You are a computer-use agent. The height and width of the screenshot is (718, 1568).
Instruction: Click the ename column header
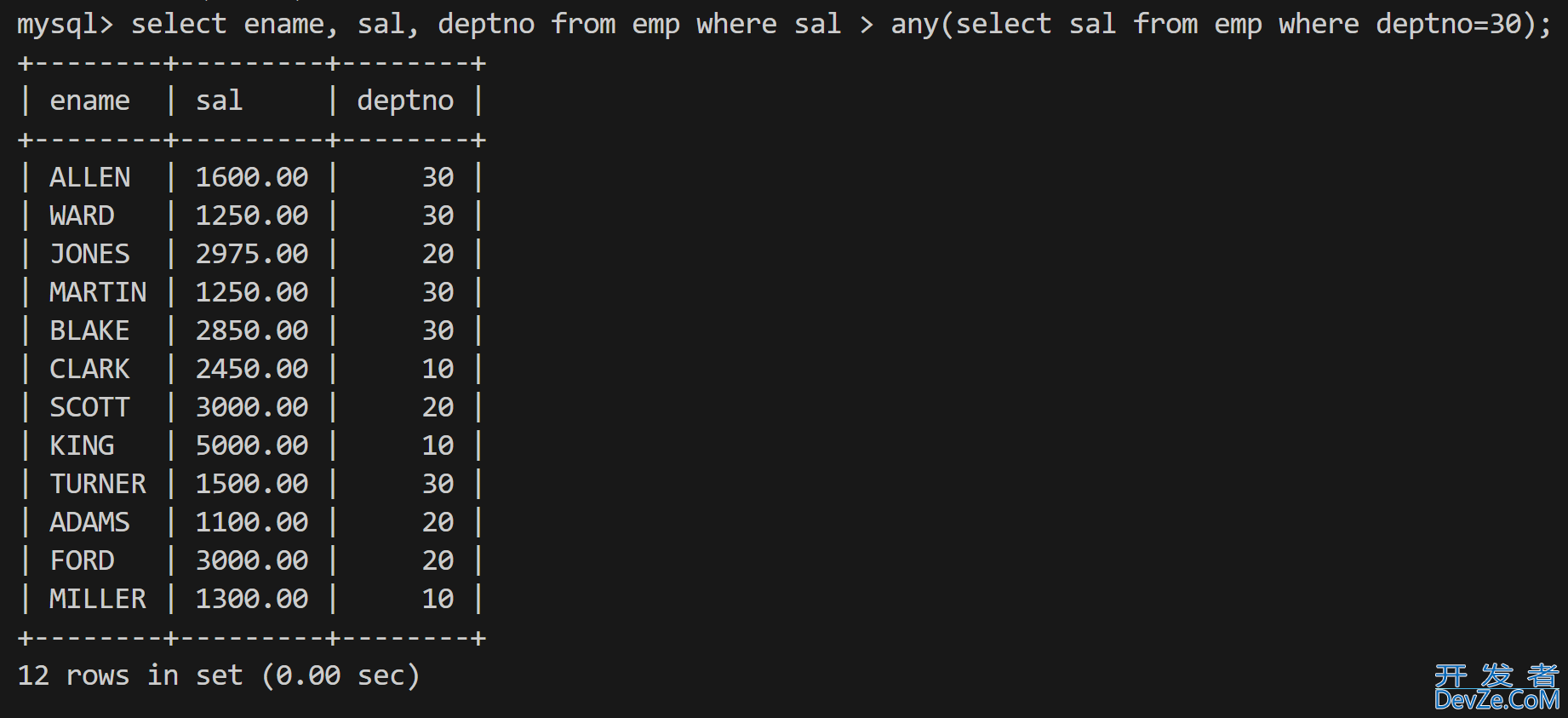[x=89, y=101]
